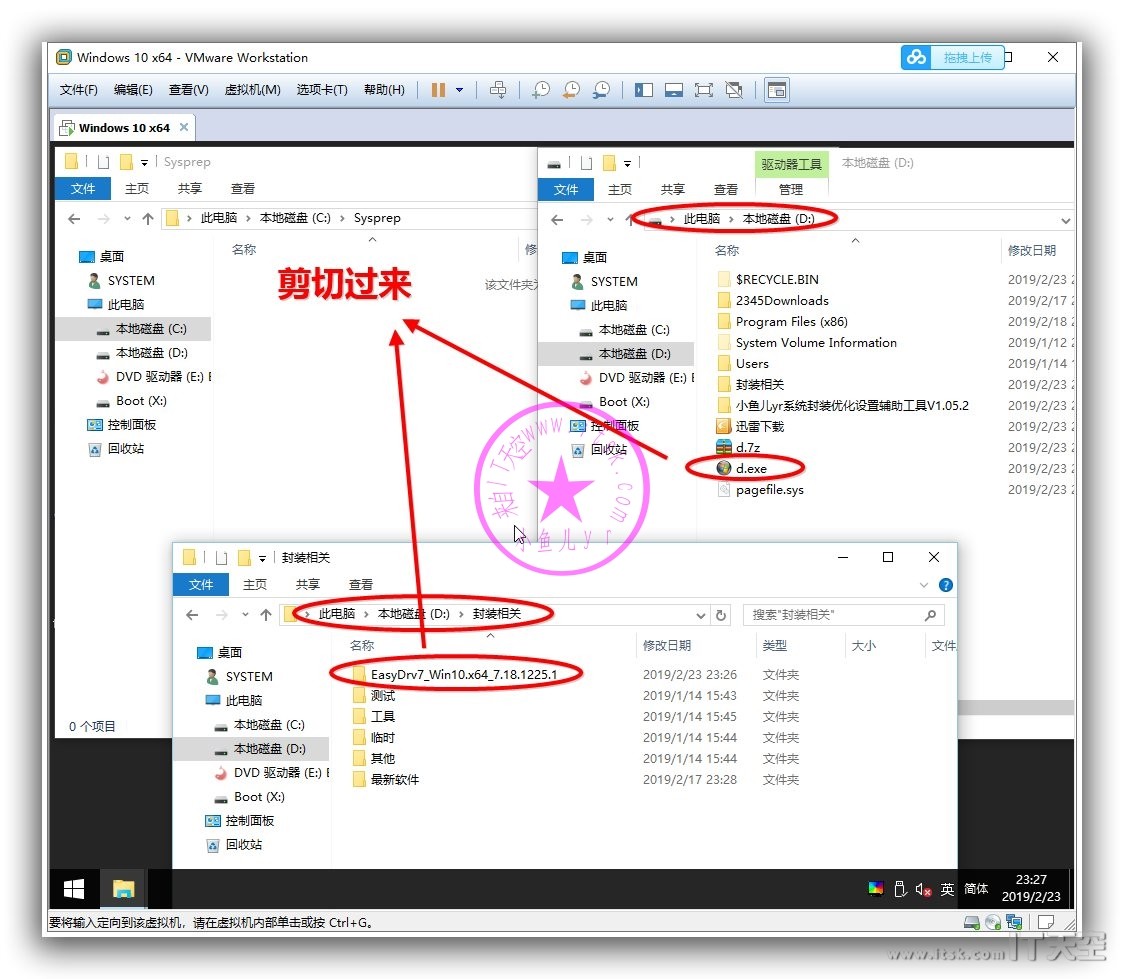
Task: Select 迅雷下载 folder in D: drive
Action: (751, 426)
